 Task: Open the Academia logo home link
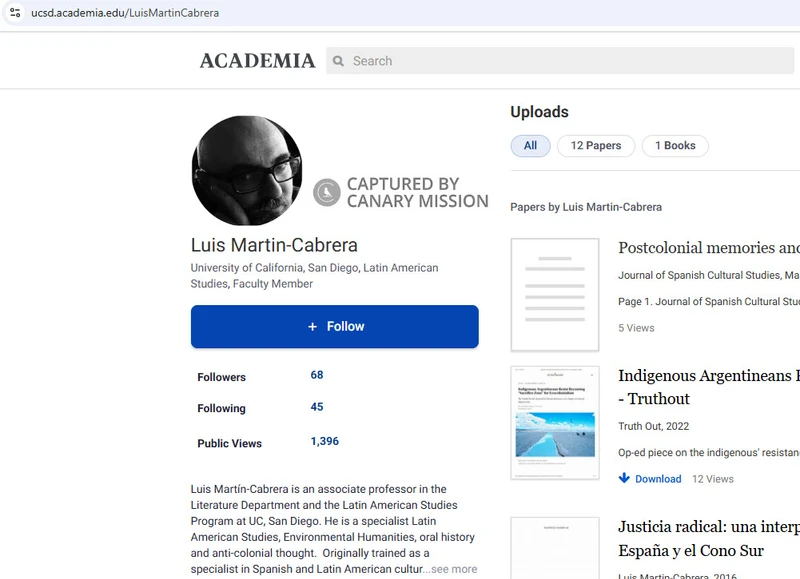click(x=258, y=61)
